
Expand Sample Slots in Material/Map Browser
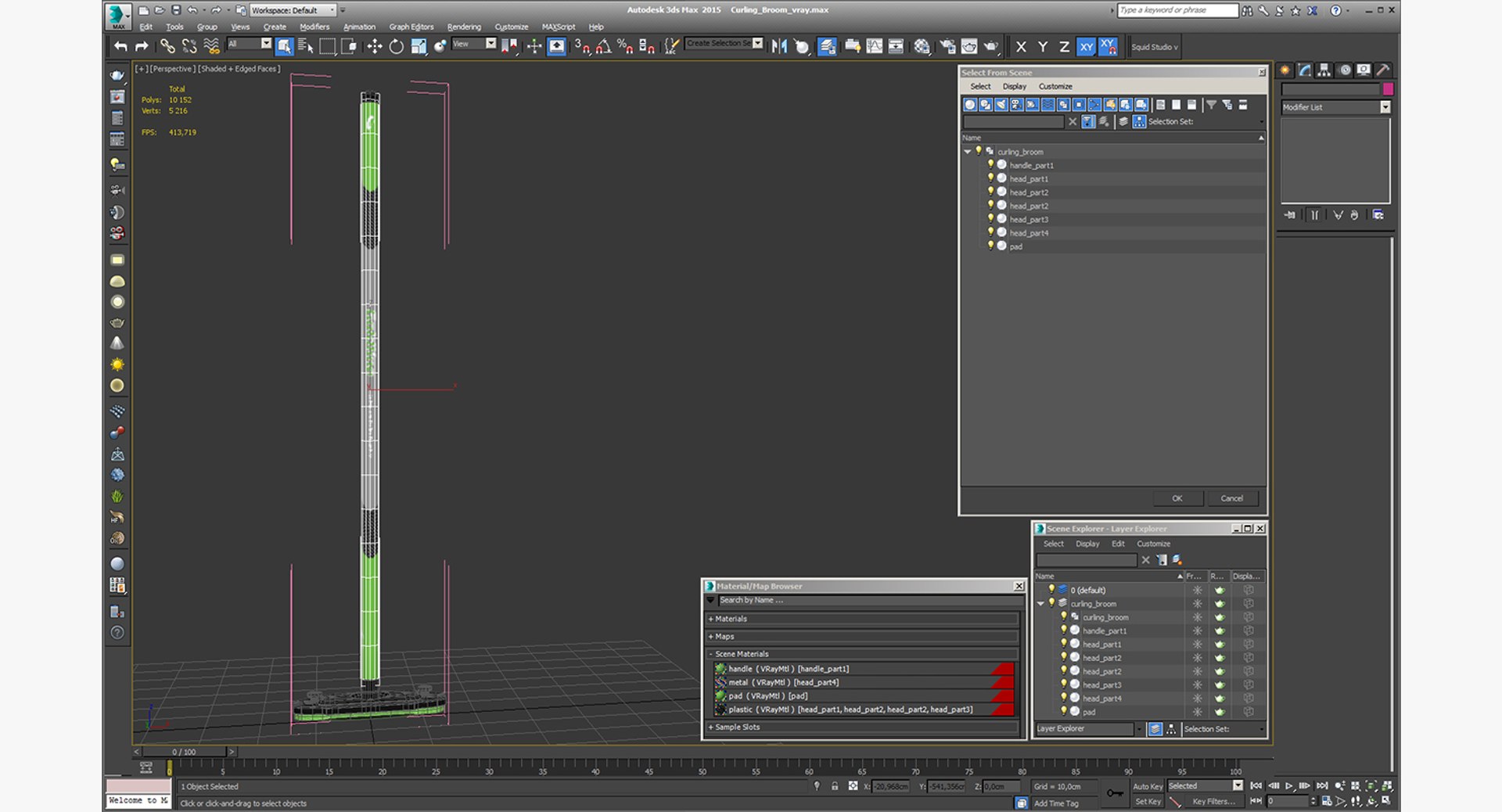pyautogui.click(x=861, y=728)
